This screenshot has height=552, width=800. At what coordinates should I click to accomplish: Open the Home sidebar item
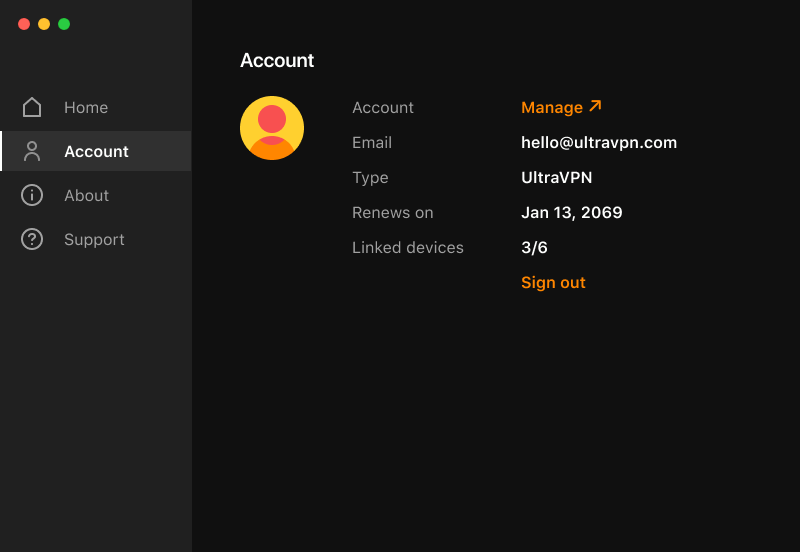click(x=96, y=107)
